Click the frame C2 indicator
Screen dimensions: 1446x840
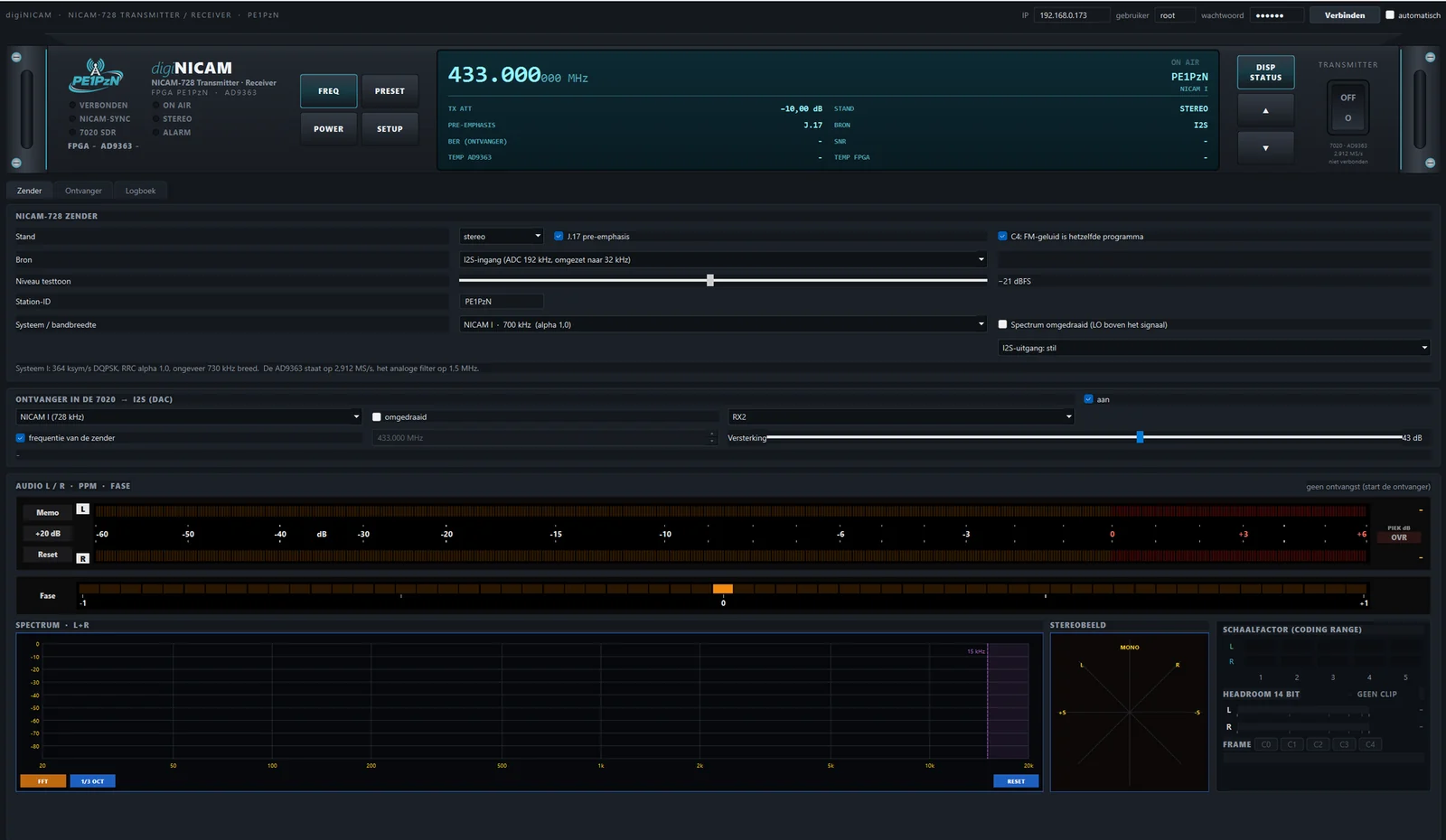point(1318,744)
